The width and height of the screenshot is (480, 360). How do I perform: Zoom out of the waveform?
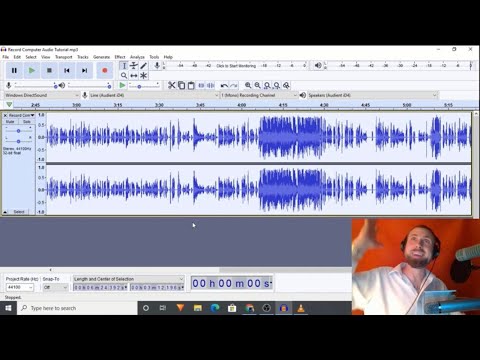(x=257, y=85)
